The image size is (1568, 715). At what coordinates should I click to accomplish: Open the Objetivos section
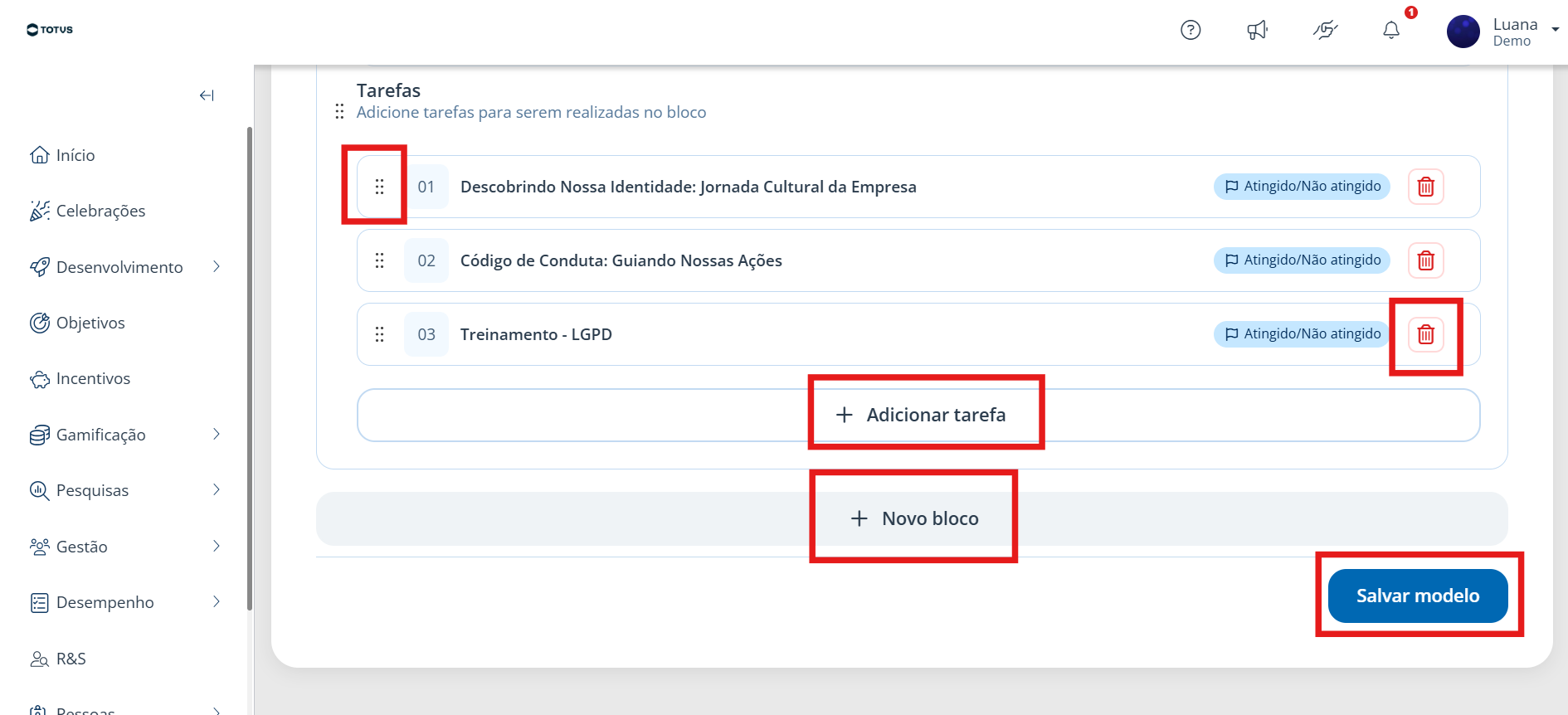[77, 323]
